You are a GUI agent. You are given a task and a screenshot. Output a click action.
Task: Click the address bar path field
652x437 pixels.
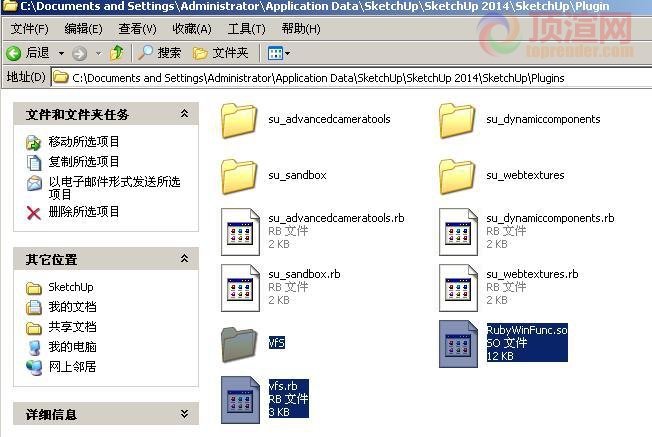point(351,78)
